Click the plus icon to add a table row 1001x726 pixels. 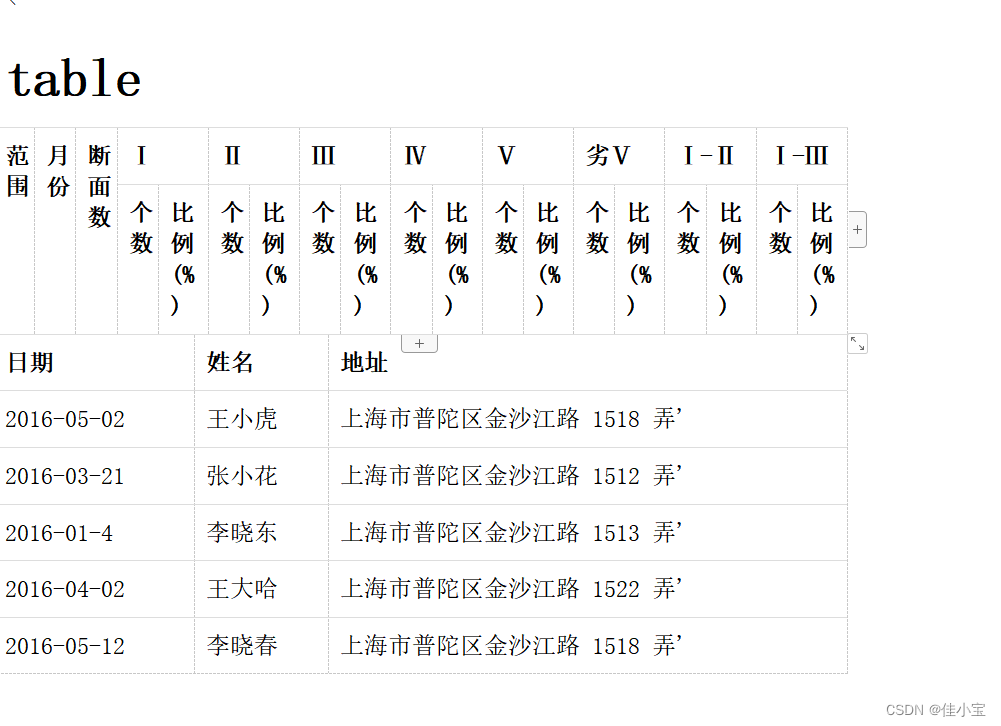tap(419, 342)
